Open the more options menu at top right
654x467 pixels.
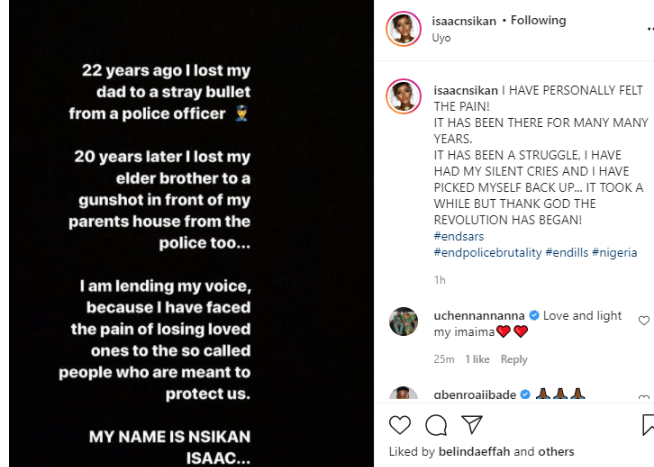coord(647,29)
